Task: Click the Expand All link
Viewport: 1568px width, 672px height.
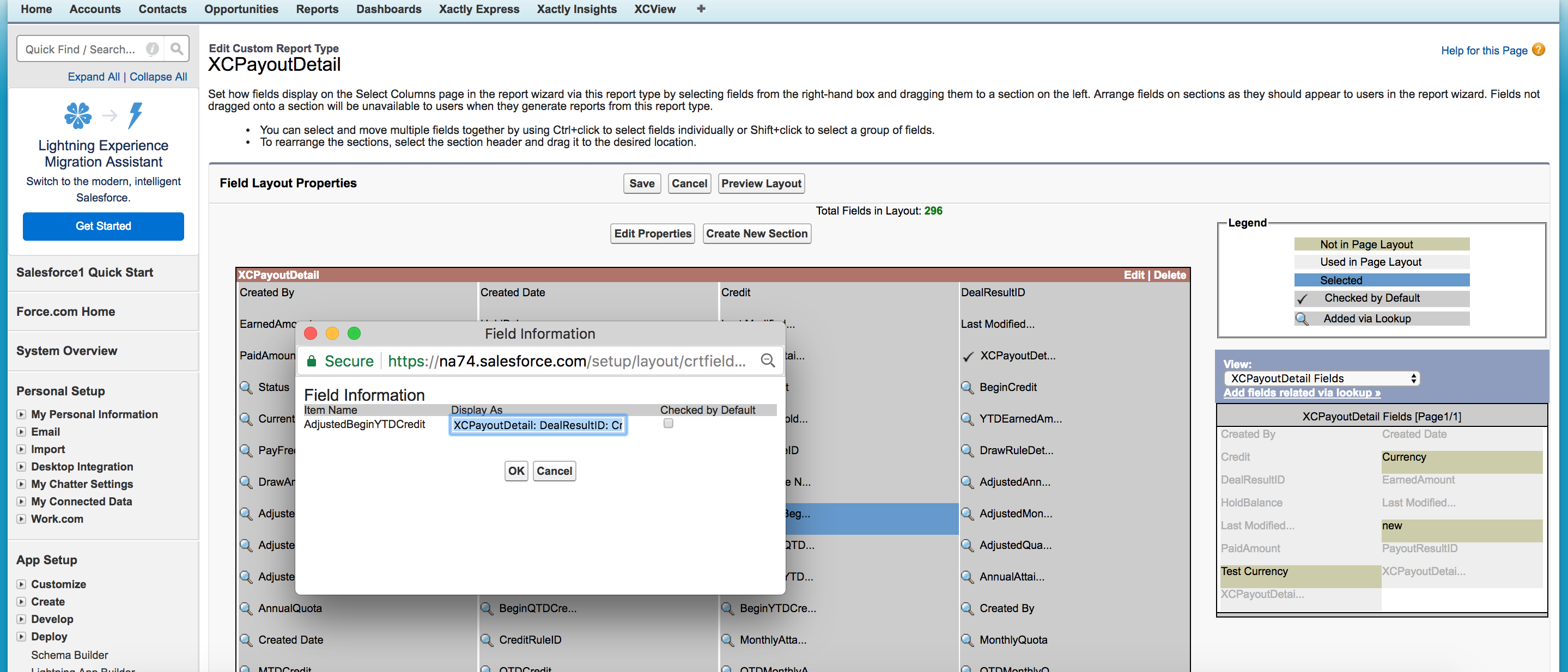Action: [94, 77]
